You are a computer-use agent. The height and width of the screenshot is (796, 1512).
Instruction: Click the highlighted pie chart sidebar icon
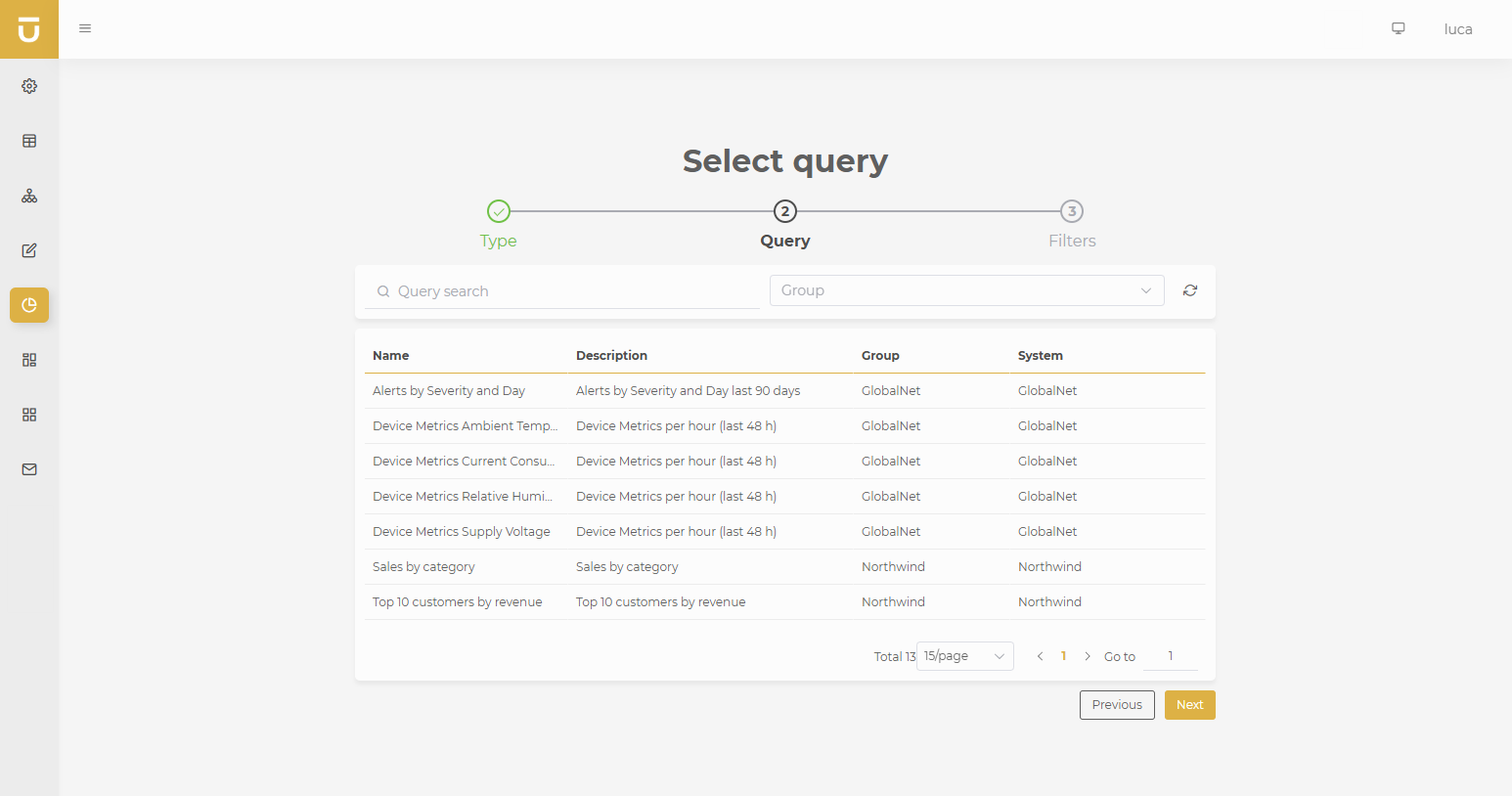pyautogui.click(x=29, y=305)
